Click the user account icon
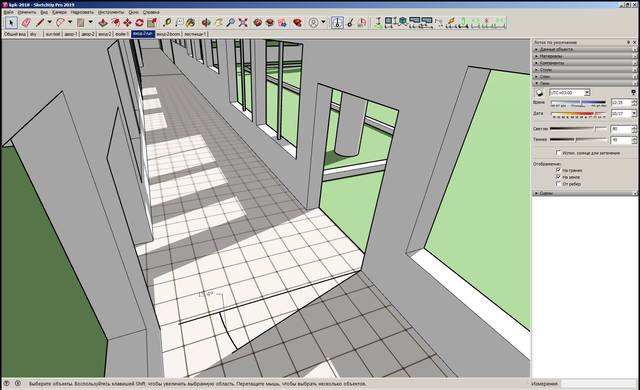The width and height of the screenshot is (640, 390). click(313, 22)
